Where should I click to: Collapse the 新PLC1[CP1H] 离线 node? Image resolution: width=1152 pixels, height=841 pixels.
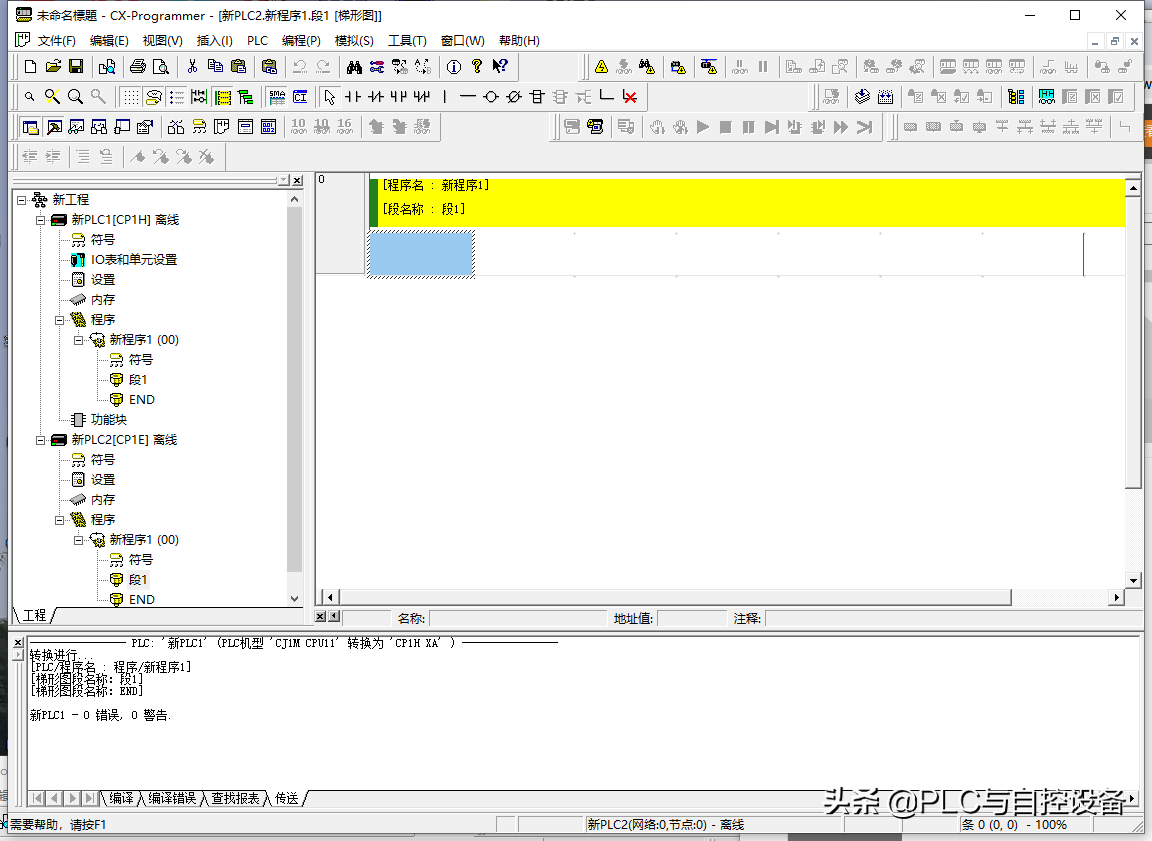40,220
